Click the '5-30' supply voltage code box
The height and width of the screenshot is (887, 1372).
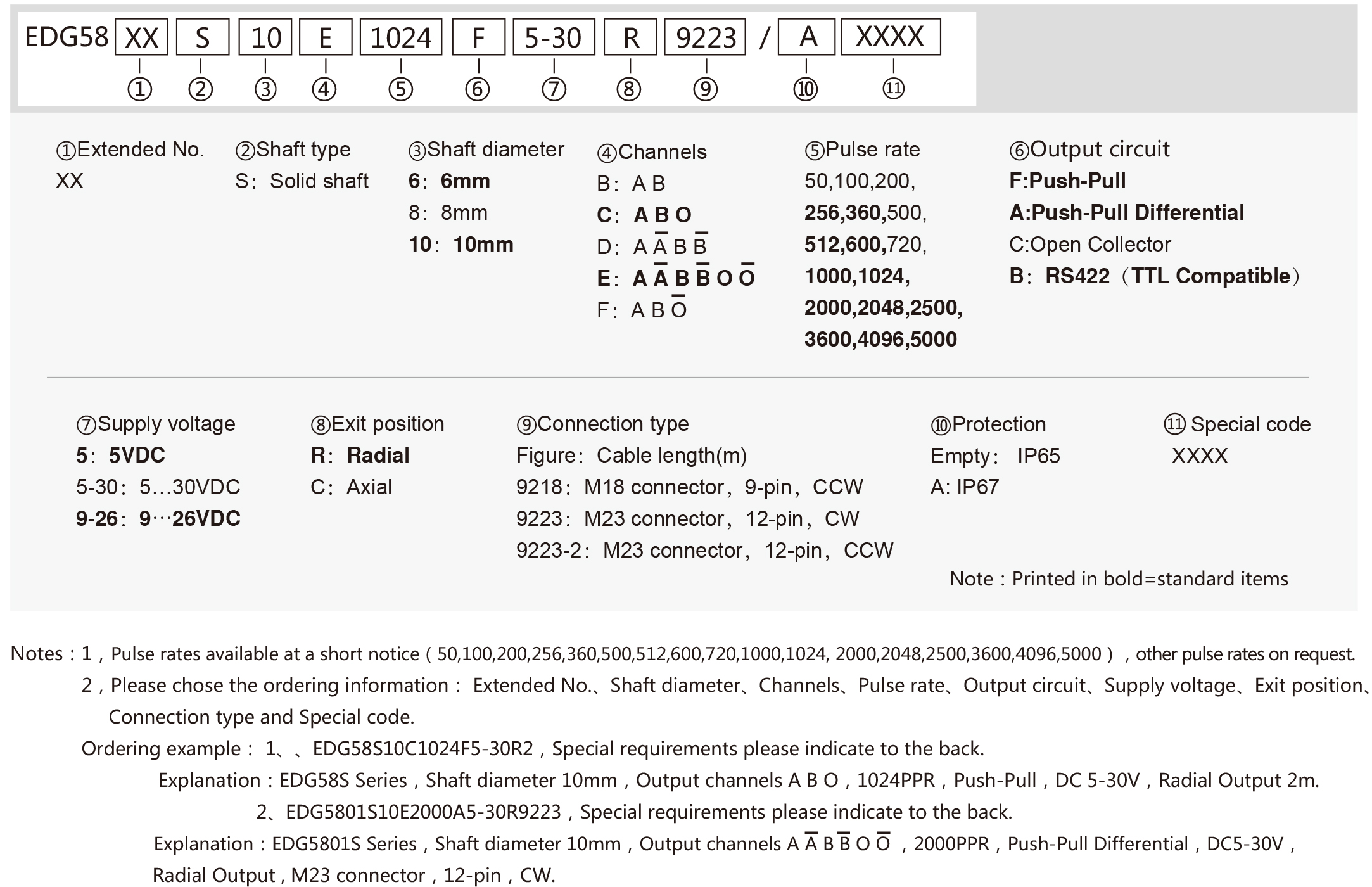tap(554, 37)
